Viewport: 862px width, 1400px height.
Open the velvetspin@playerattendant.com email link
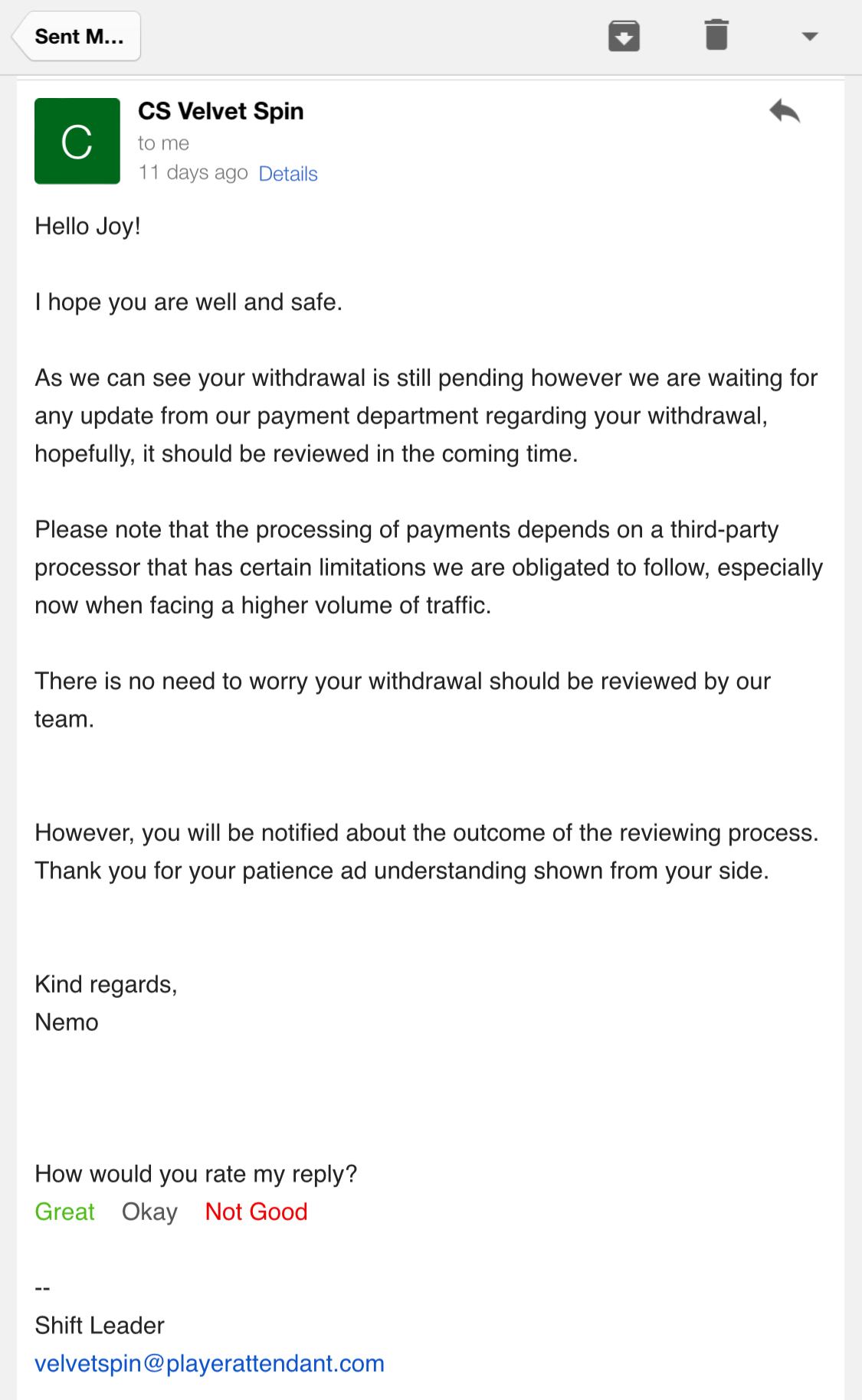tap(209, 1363)
